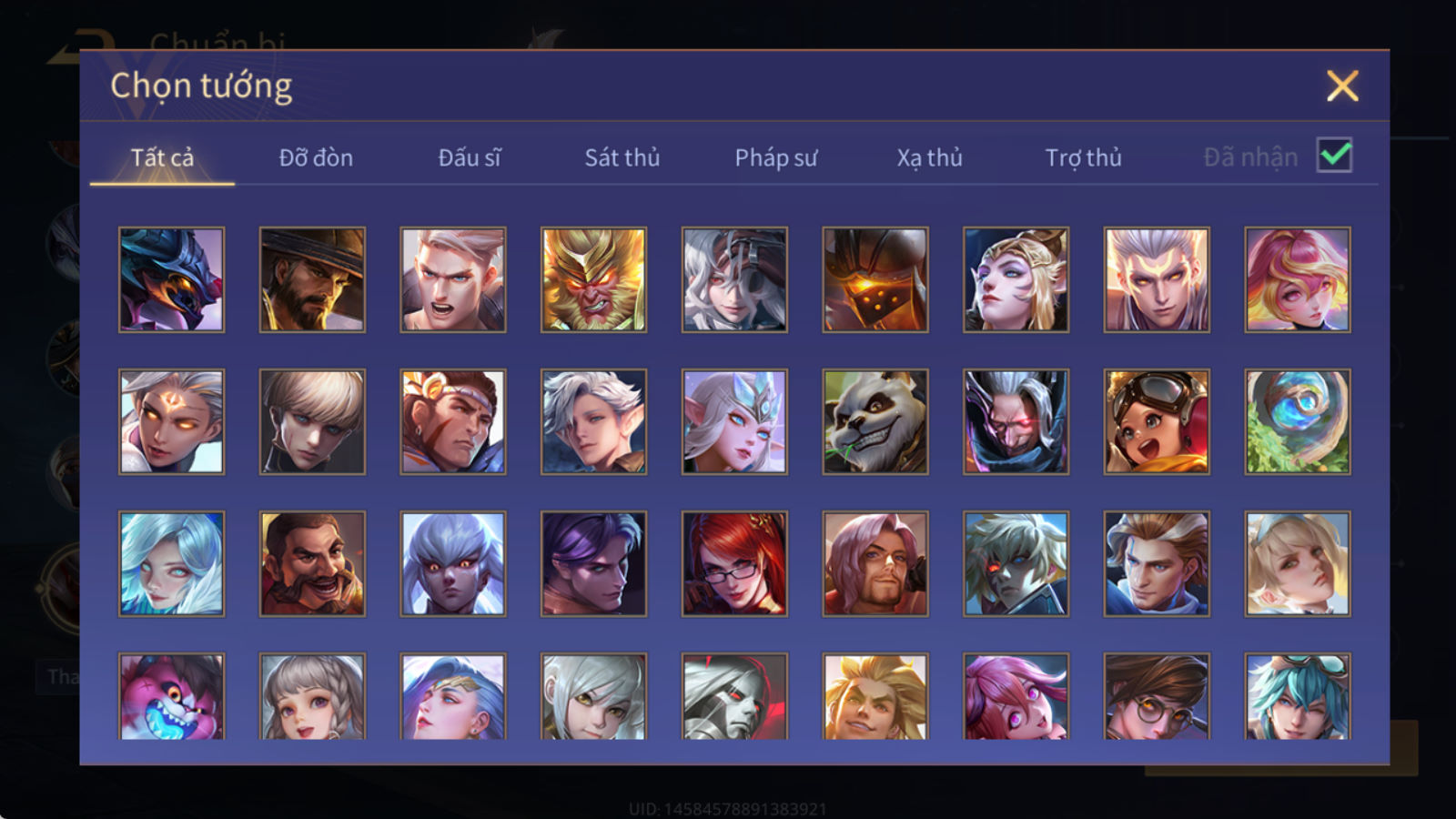Pick the panda hero portrait

coord(875,421)
